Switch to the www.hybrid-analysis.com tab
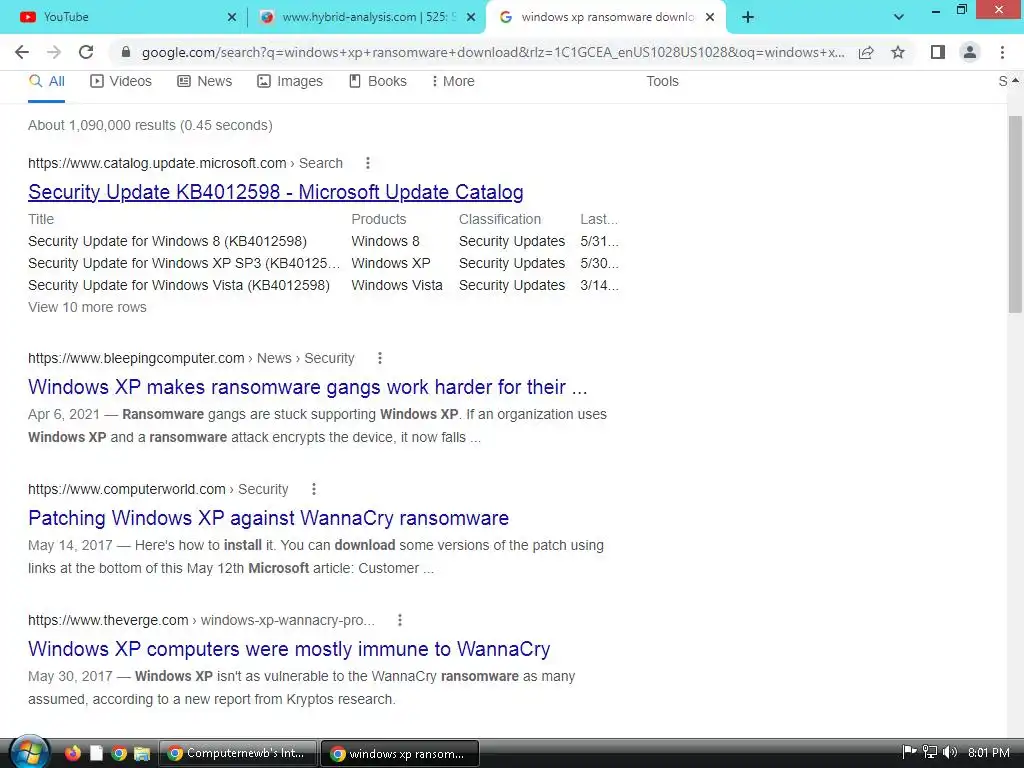 366,17
